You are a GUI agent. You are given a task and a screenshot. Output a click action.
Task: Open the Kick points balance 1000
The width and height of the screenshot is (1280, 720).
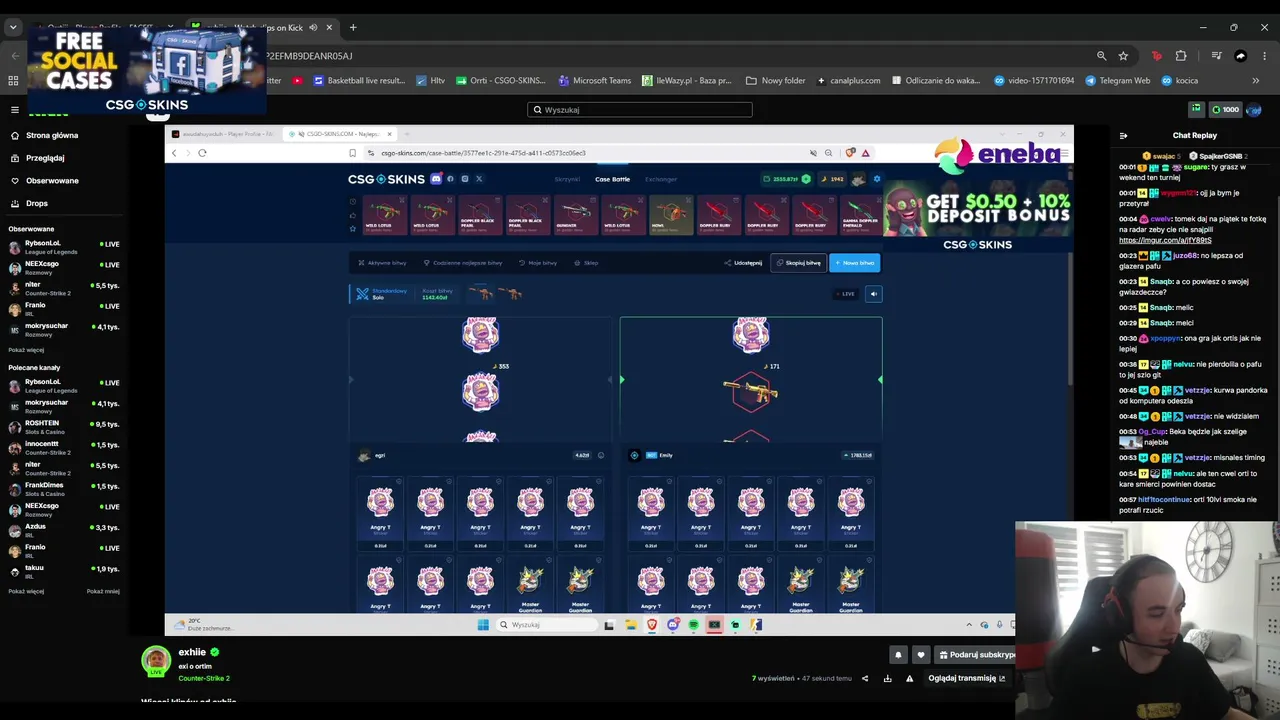[1225, 109]
